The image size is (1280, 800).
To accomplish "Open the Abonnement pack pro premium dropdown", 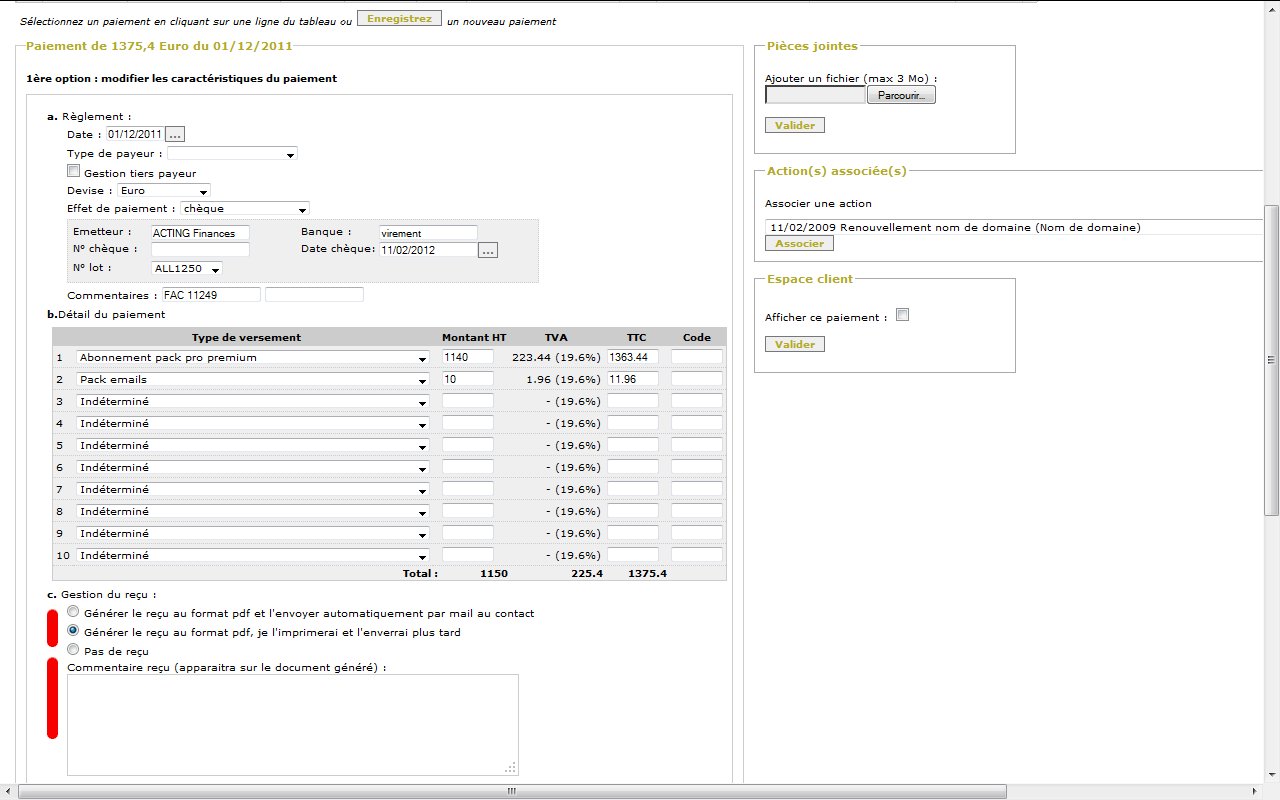I will pyautogui.click(x=252, y=357).
